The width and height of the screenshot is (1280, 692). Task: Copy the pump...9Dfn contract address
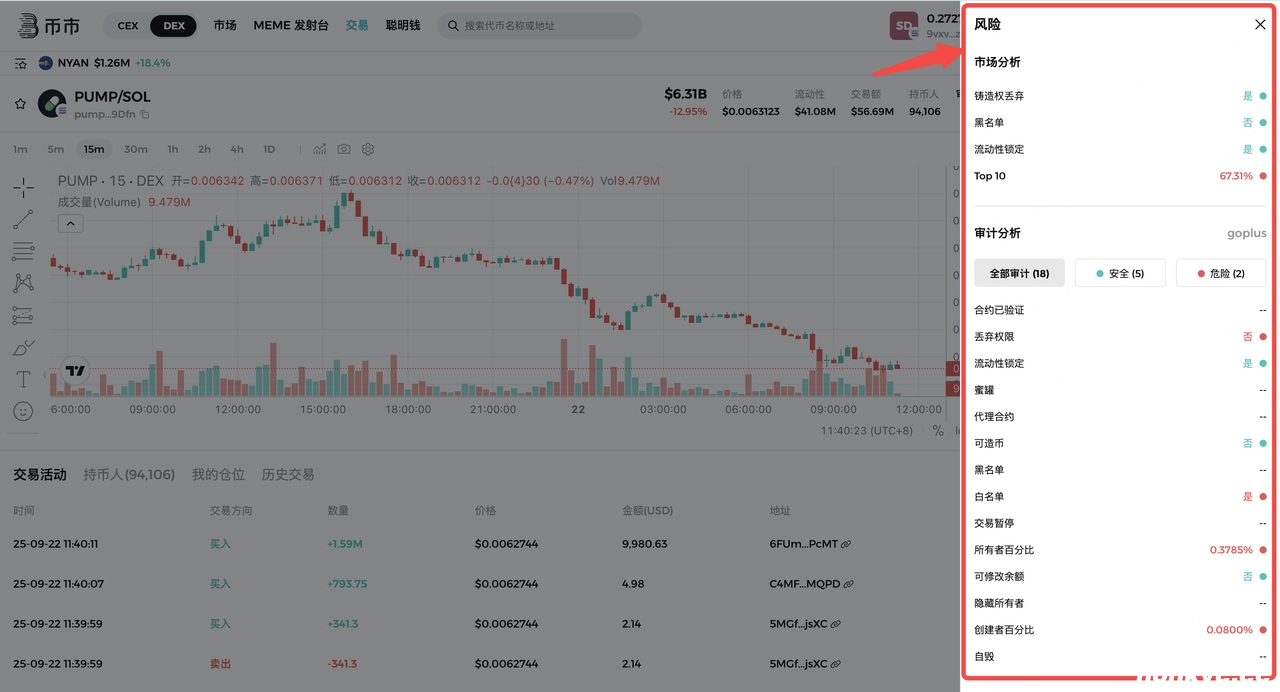click(145, 115)
